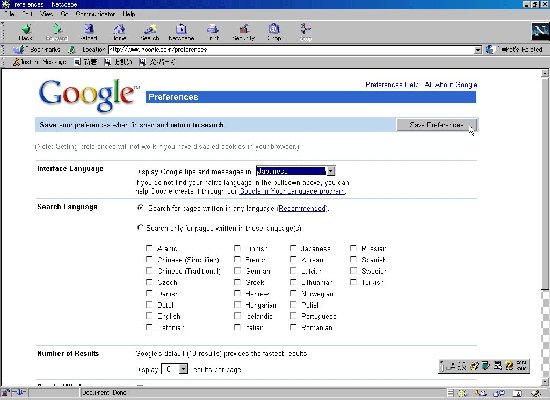
Task: Open the Go menu
Action: coord(64,14)
